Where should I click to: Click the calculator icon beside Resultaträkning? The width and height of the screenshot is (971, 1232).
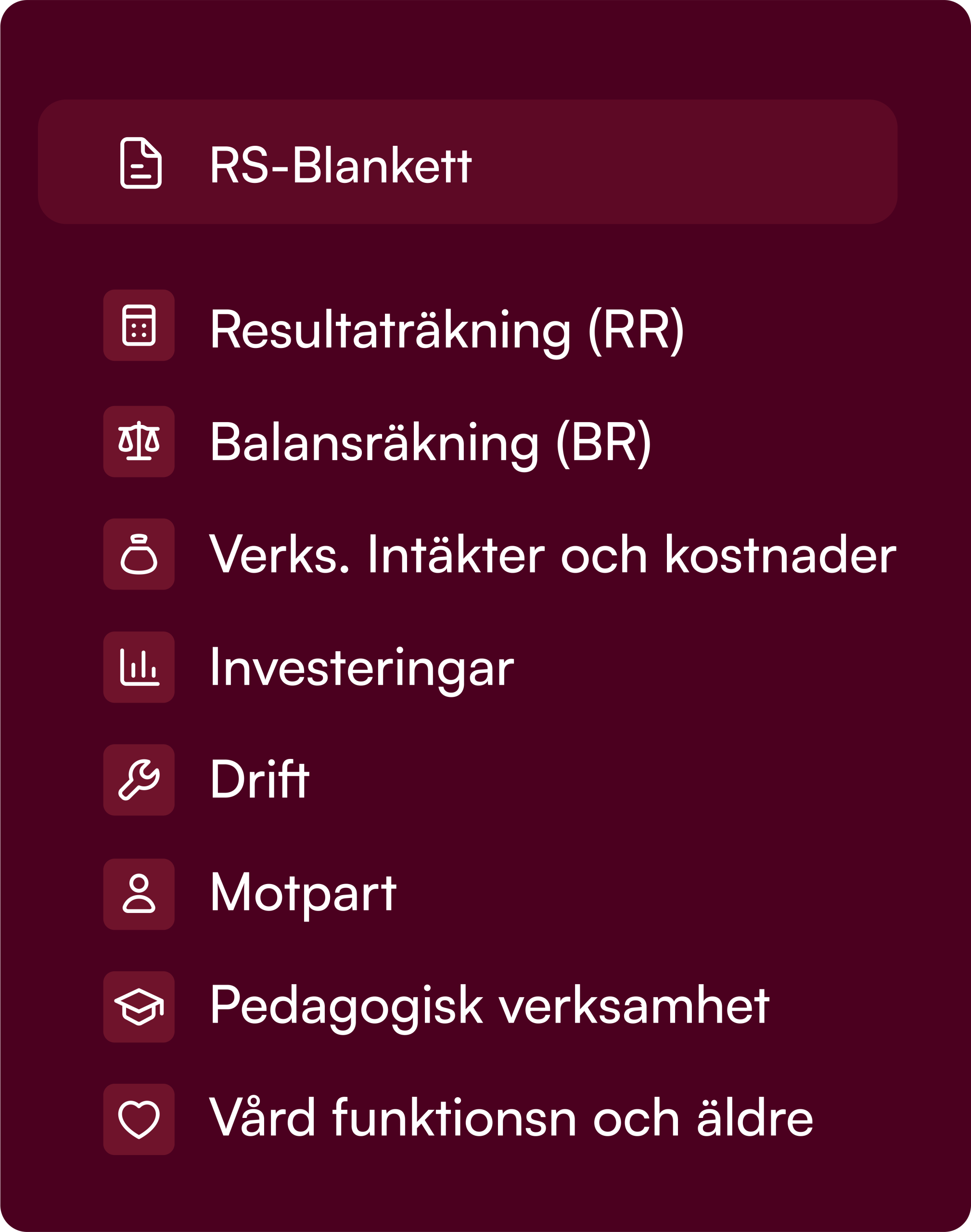pos(139,325)
